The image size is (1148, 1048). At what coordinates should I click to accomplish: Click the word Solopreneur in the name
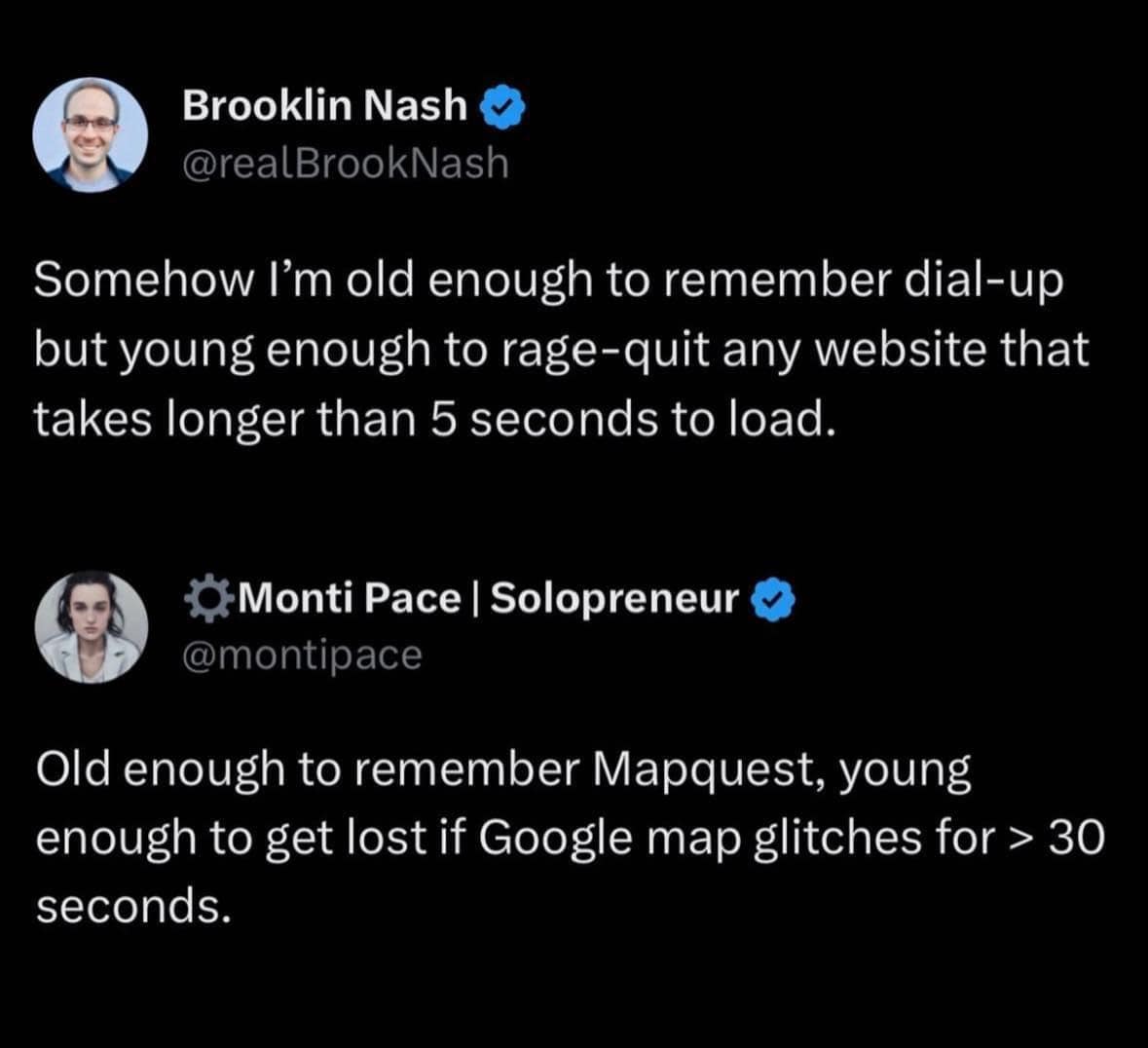[614, 598]
